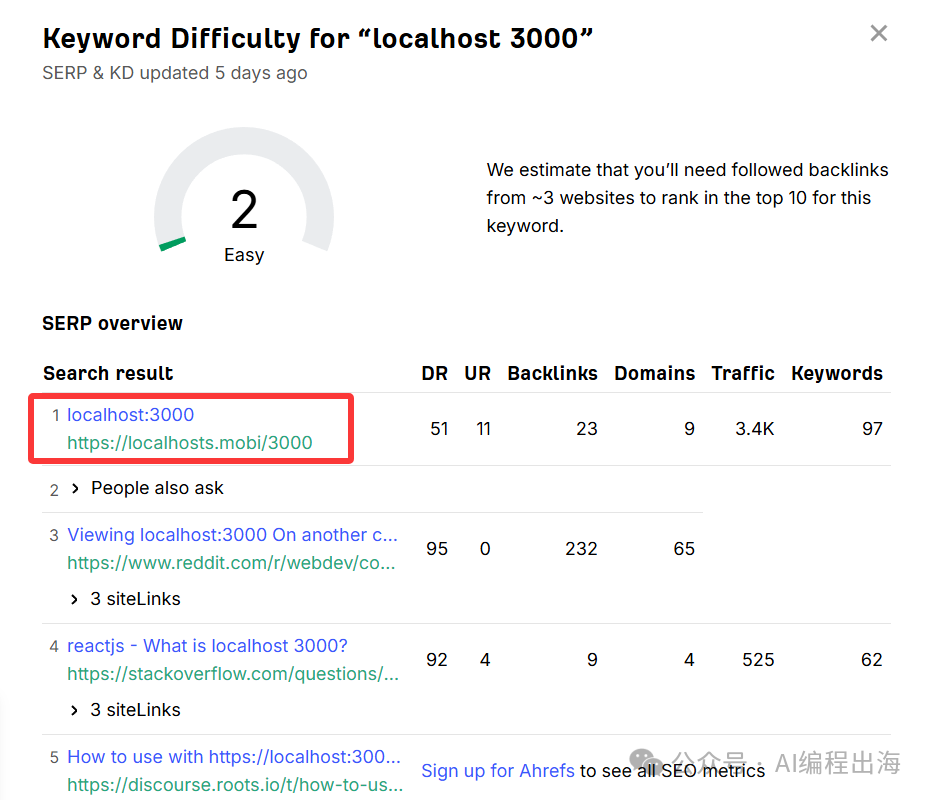Click the Traffic column header
This screenshot has height=800, width=930.
743,373
